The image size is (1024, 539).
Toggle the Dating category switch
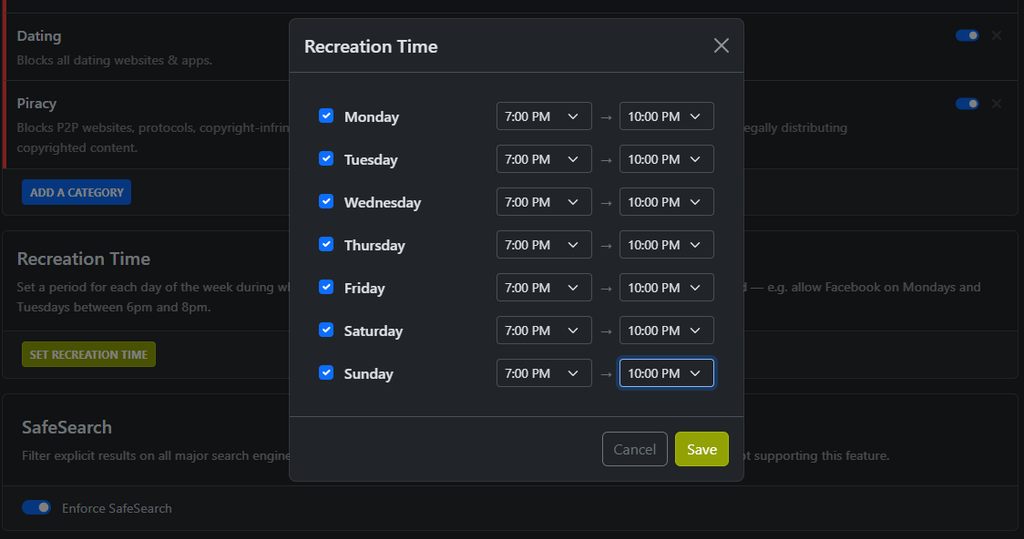point(967,35)
